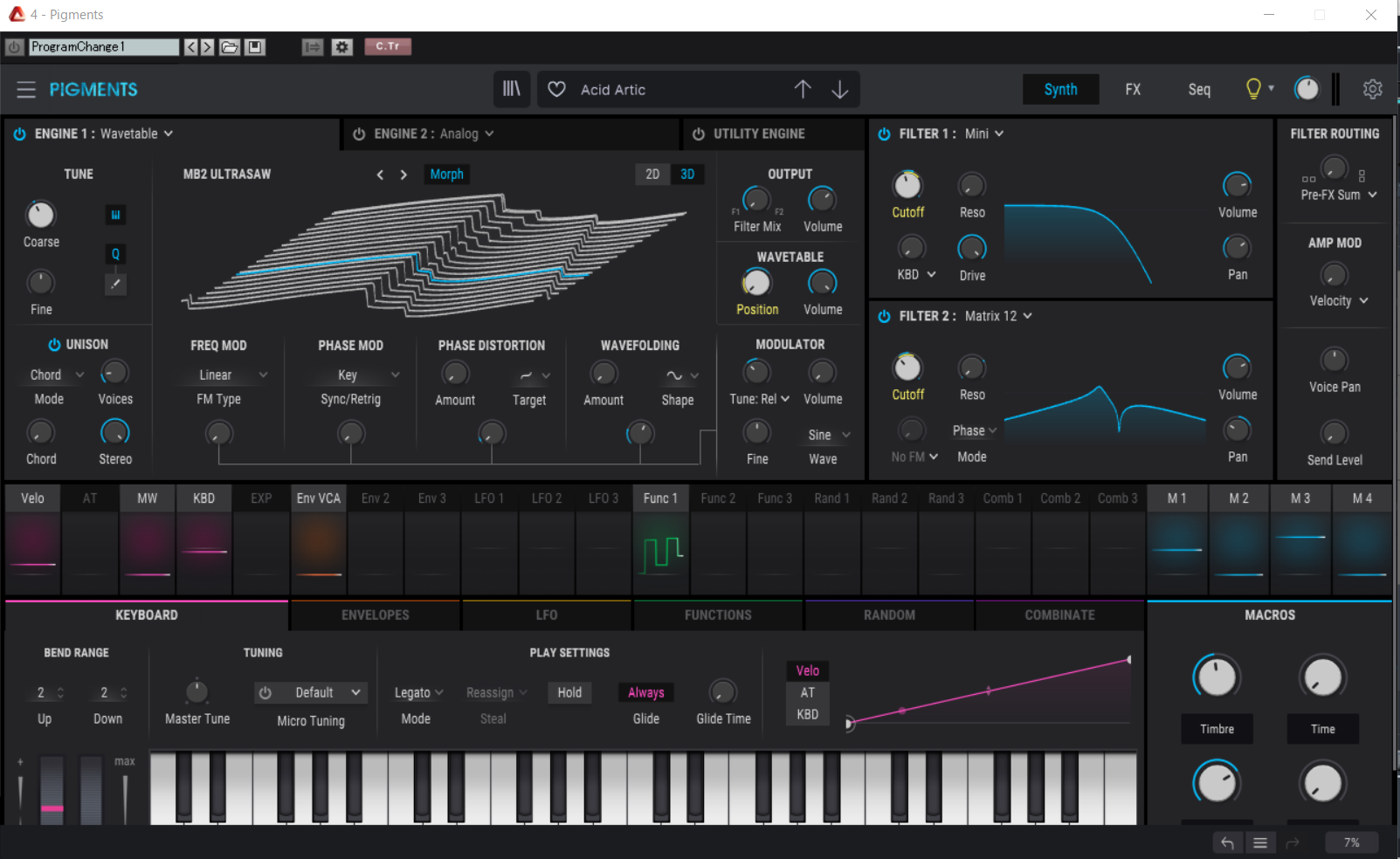This screenshot has height=859, width=1400.
Task: Load previous preset with up arrow
Action: 803,89
